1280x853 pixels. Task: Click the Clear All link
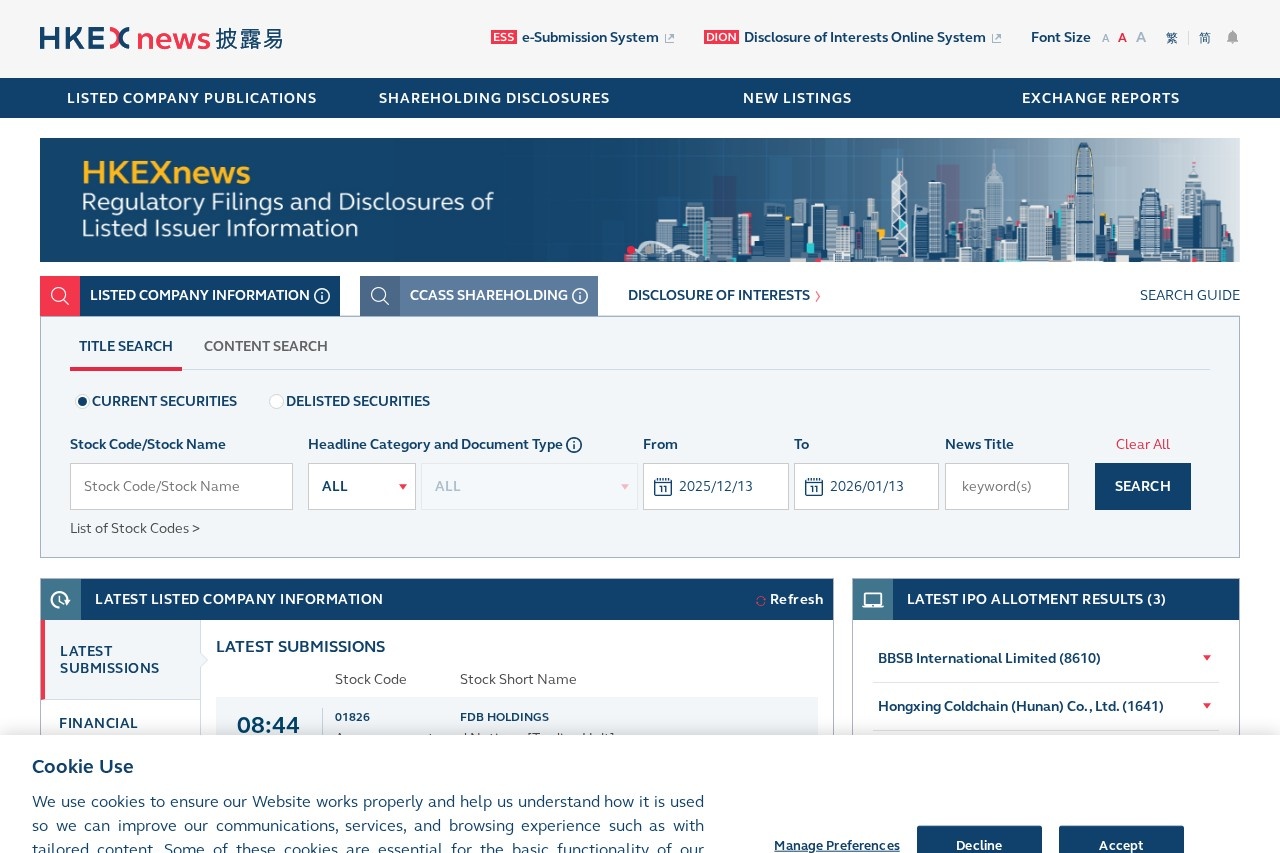pyautogui.click(x=1142, y=445)
